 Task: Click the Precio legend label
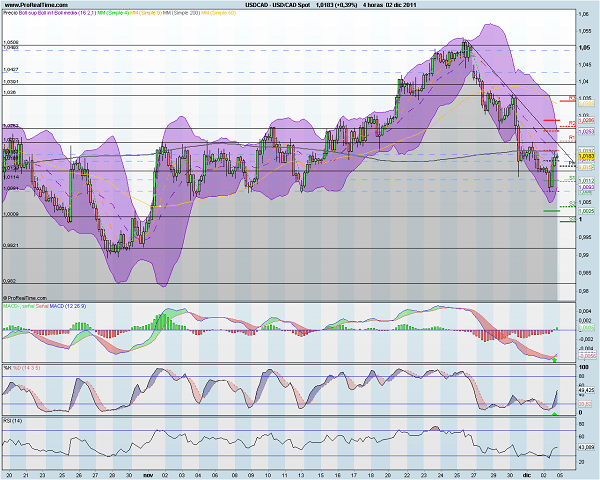pyautogui.click(x=10, y=13)
